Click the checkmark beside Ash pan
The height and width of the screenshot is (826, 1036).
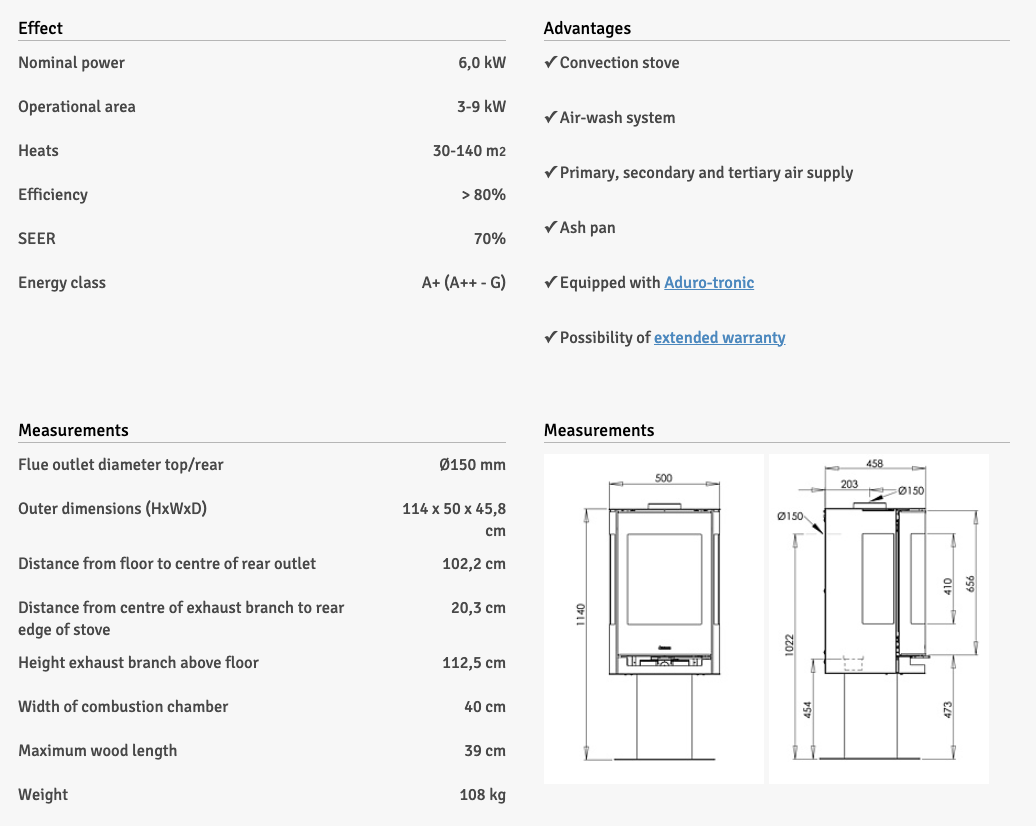[550, 228]
